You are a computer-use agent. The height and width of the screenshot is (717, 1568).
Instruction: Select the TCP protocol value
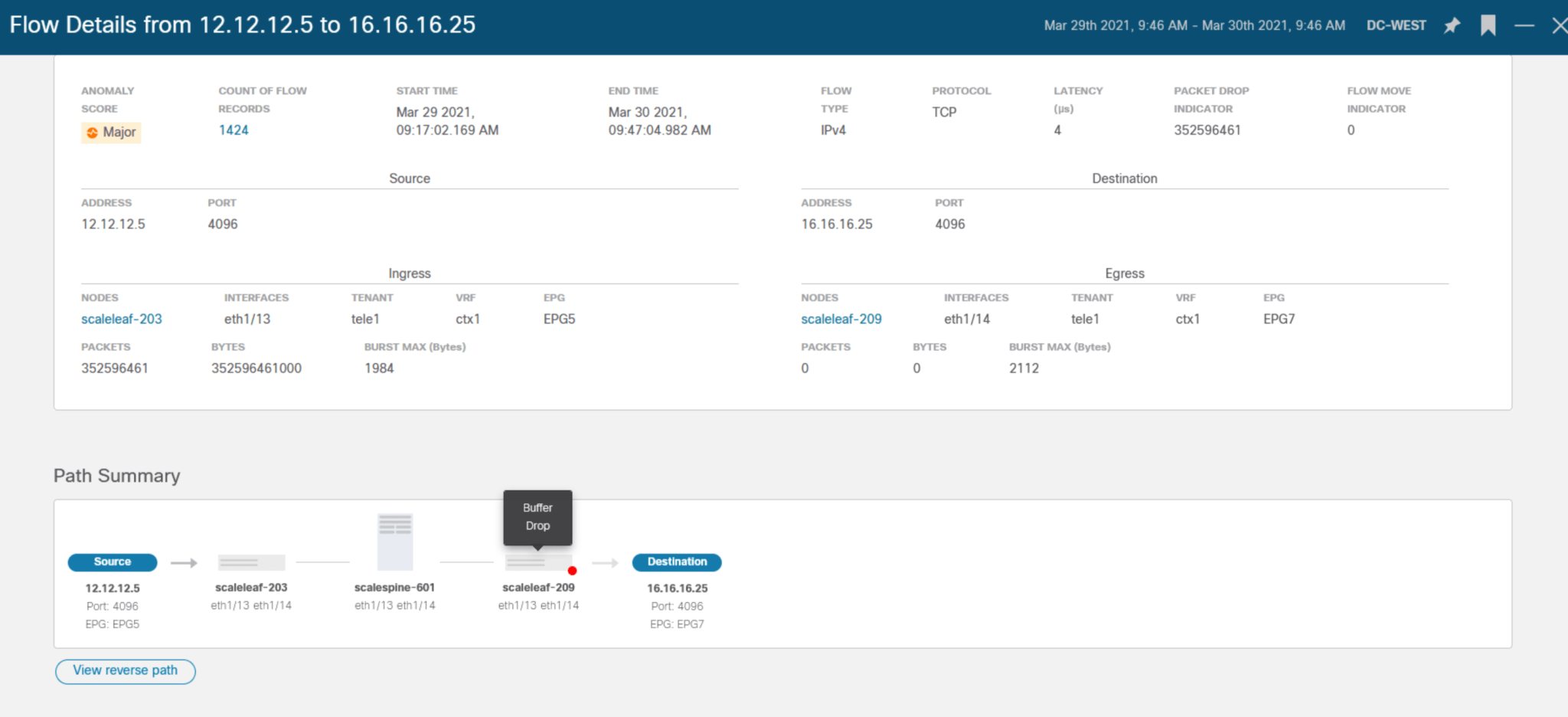tap(944, 112)
